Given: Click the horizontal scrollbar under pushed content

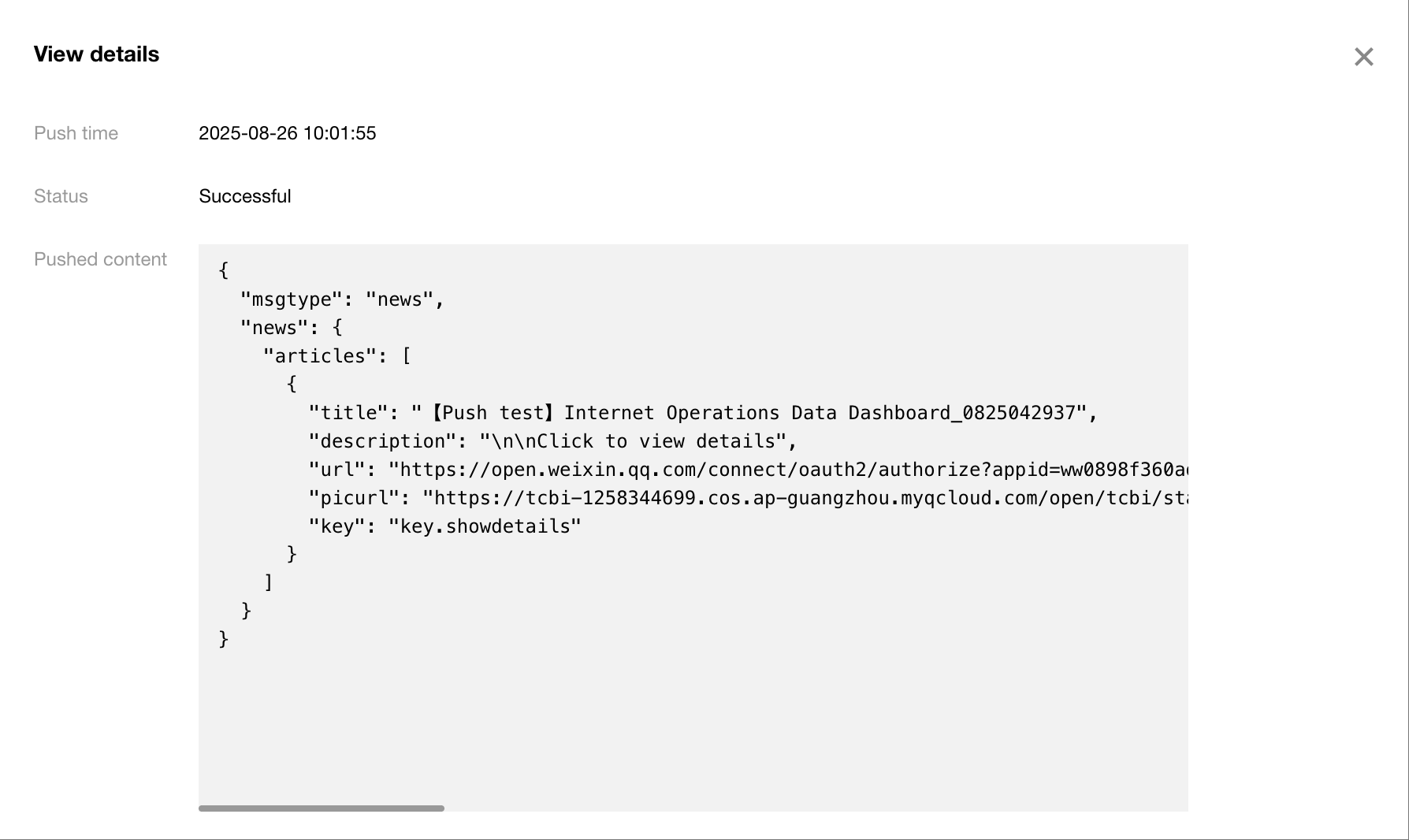Looking at the screenshot, I should 322,808.
